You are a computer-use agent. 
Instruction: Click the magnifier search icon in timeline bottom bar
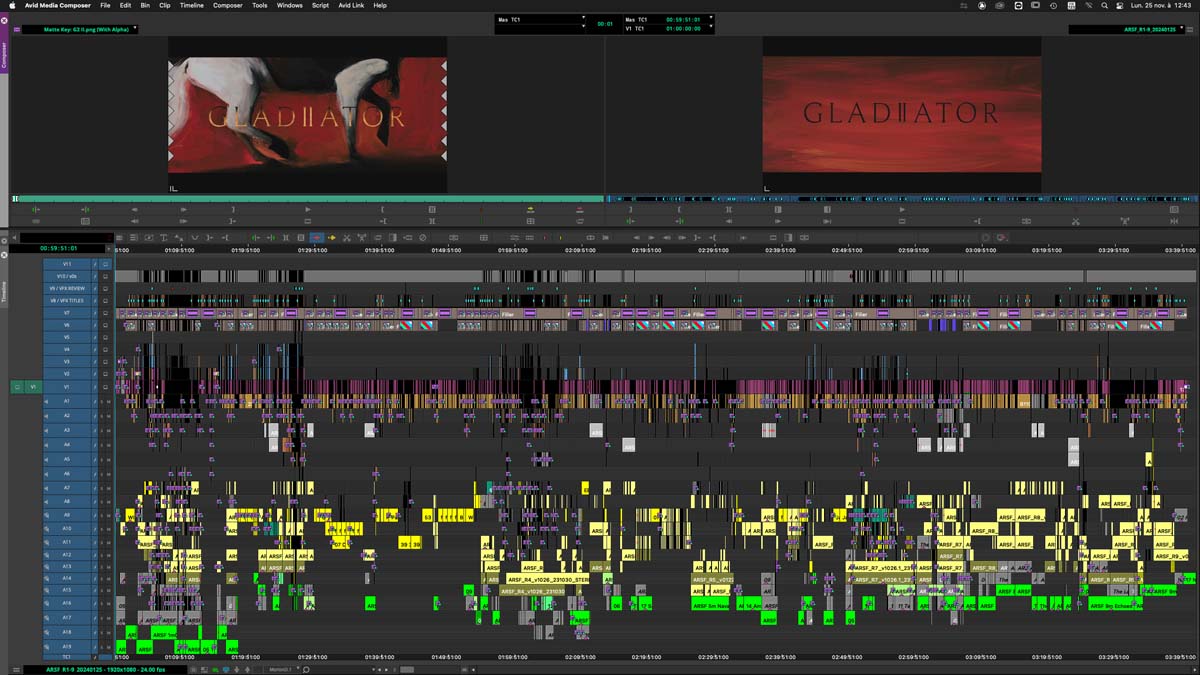pyautogui.click(x=306, y=669)
